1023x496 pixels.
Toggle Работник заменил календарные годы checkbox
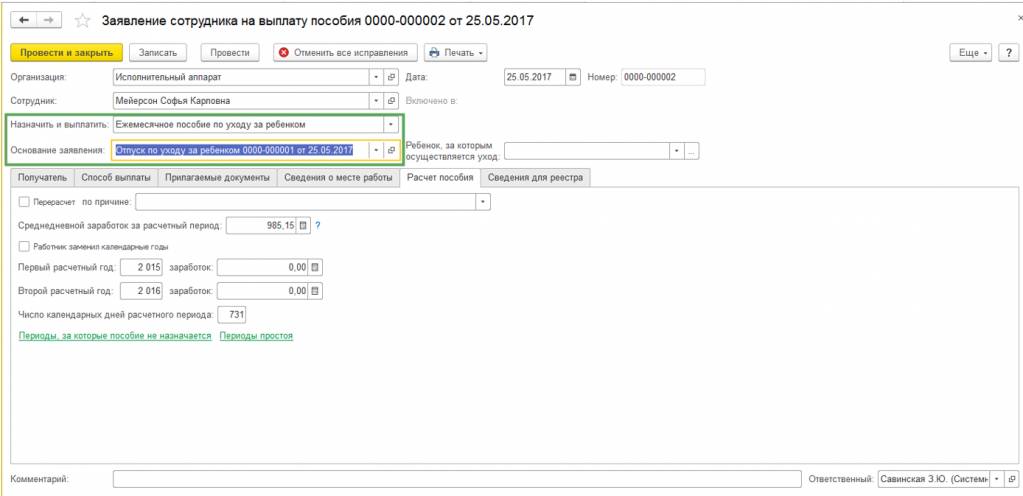point(24,247)
